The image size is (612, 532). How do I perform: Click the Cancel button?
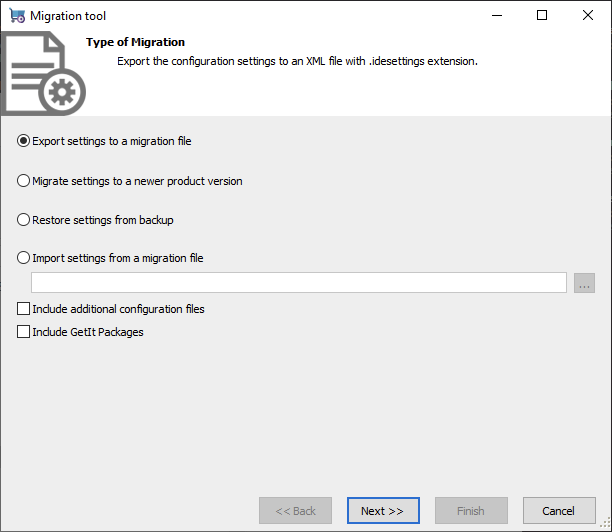[559, 511]
